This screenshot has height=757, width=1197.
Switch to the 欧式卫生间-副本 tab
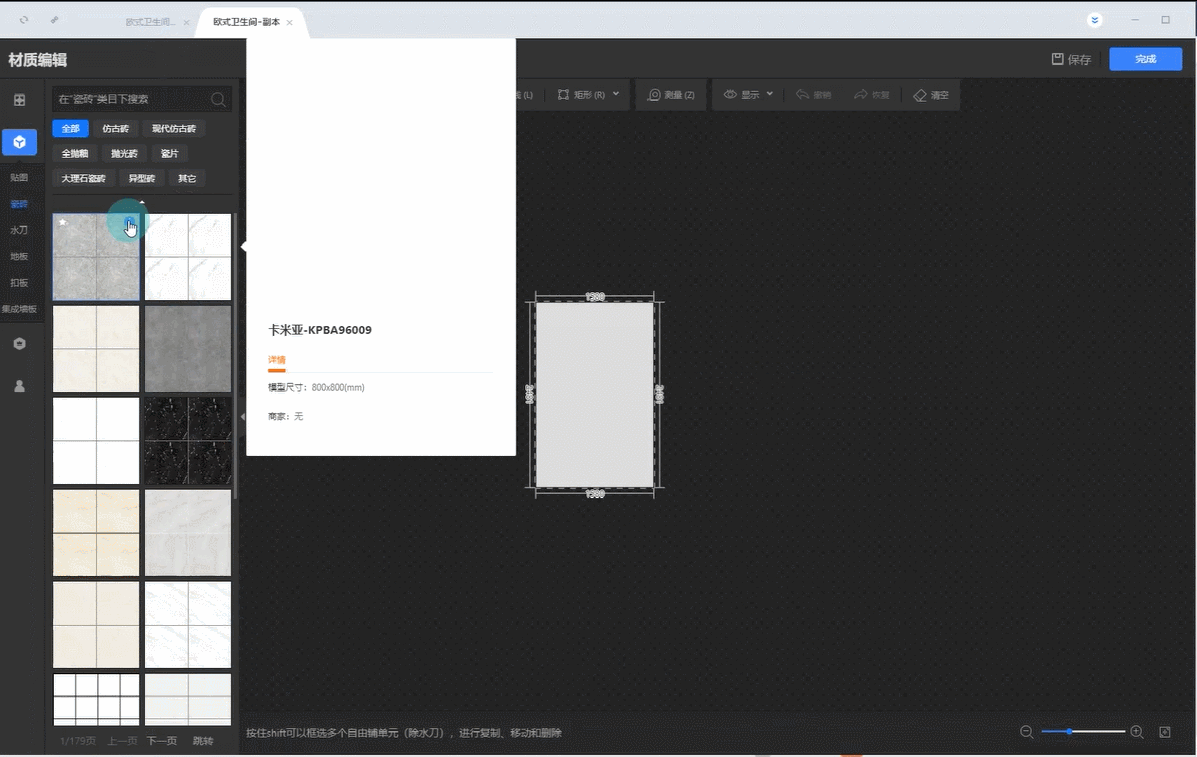click(x=246, y=22)
